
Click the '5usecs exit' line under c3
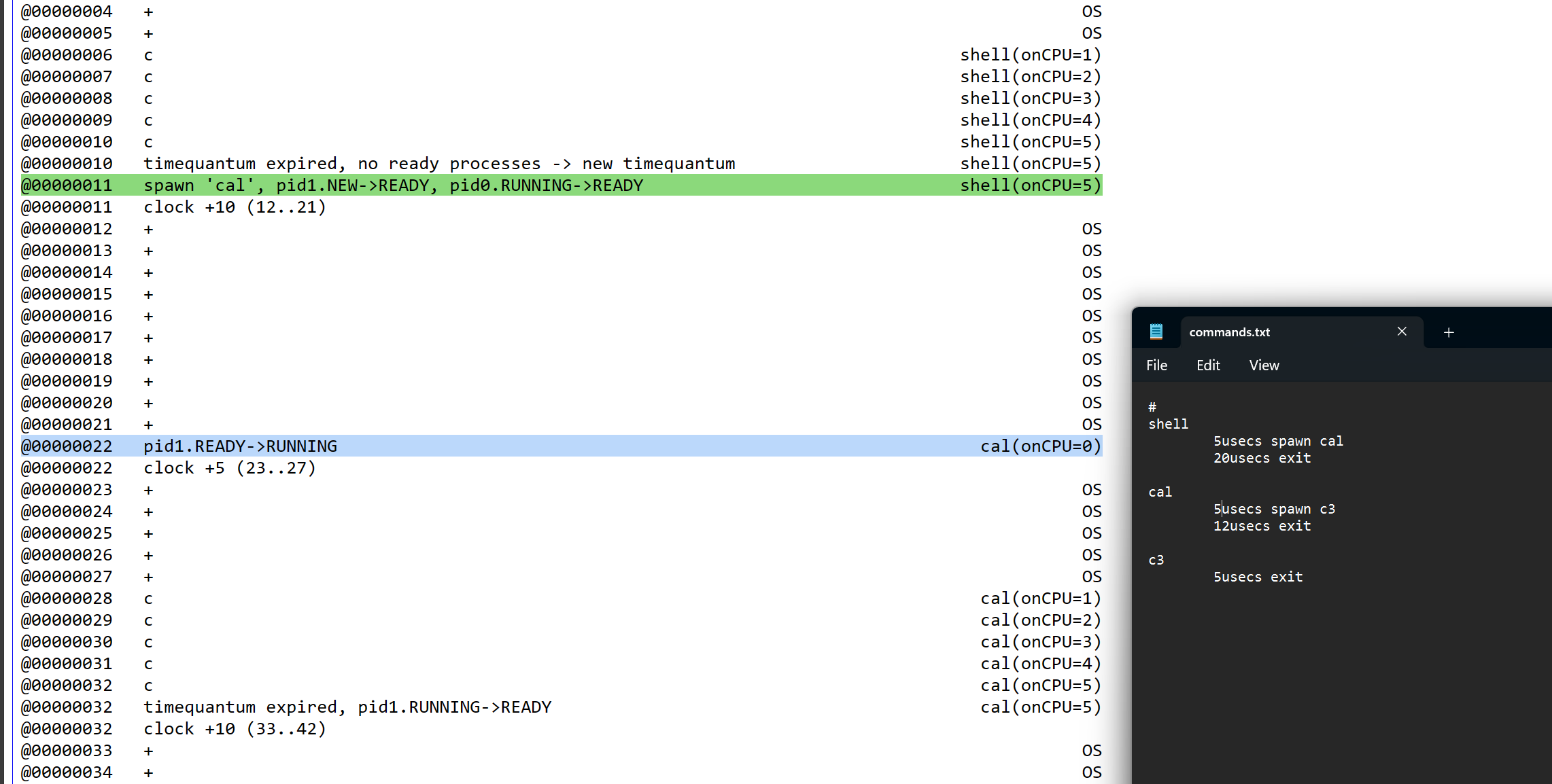(1258, 577)
